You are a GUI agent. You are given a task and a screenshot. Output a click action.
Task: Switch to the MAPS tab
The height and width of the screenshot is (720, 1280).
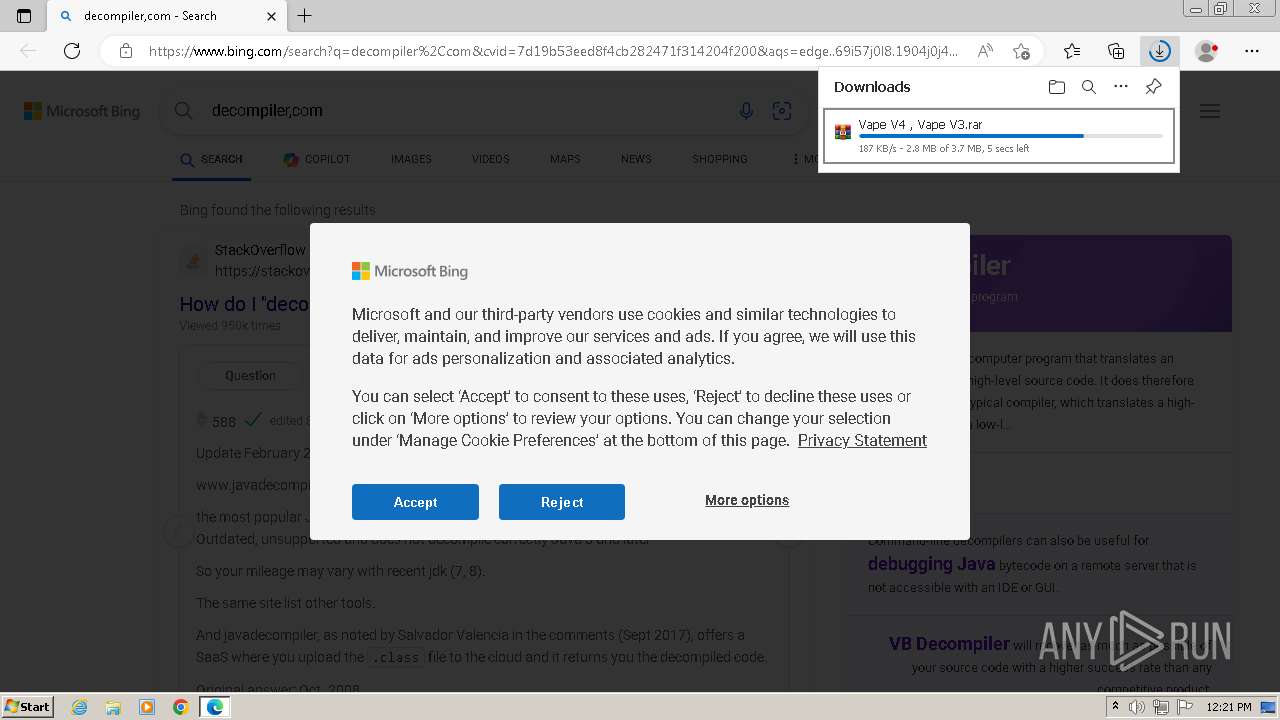(565, 159)
